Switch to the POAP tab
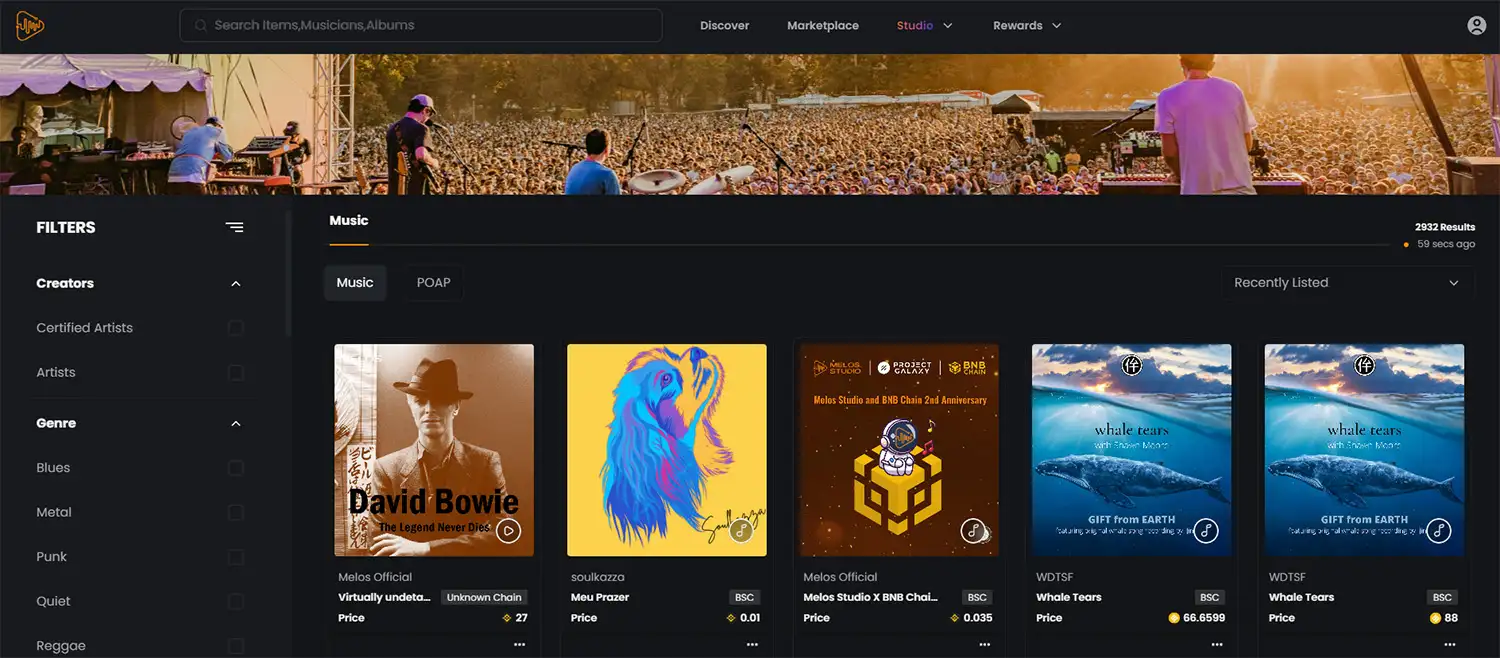Viewport: 1500px width, 658px height. tap(433, 283)
